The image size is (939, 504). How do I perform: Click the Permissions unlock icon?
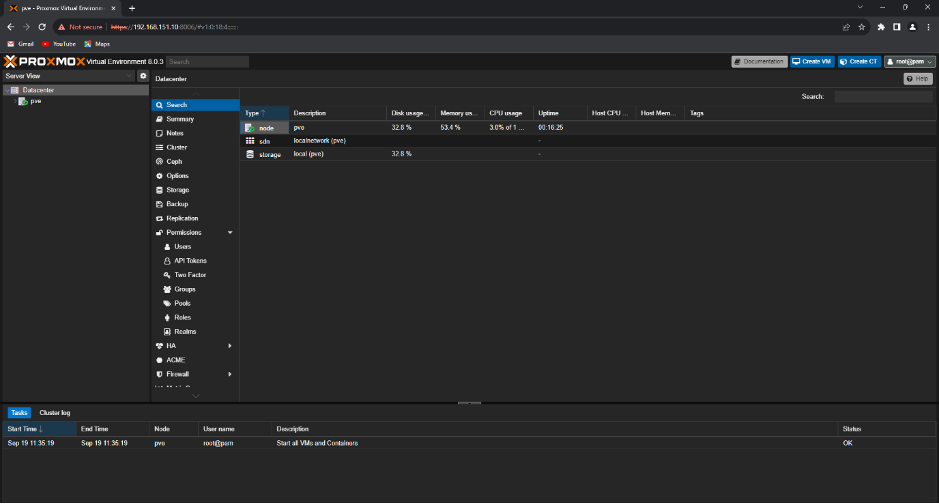(159, 232)
